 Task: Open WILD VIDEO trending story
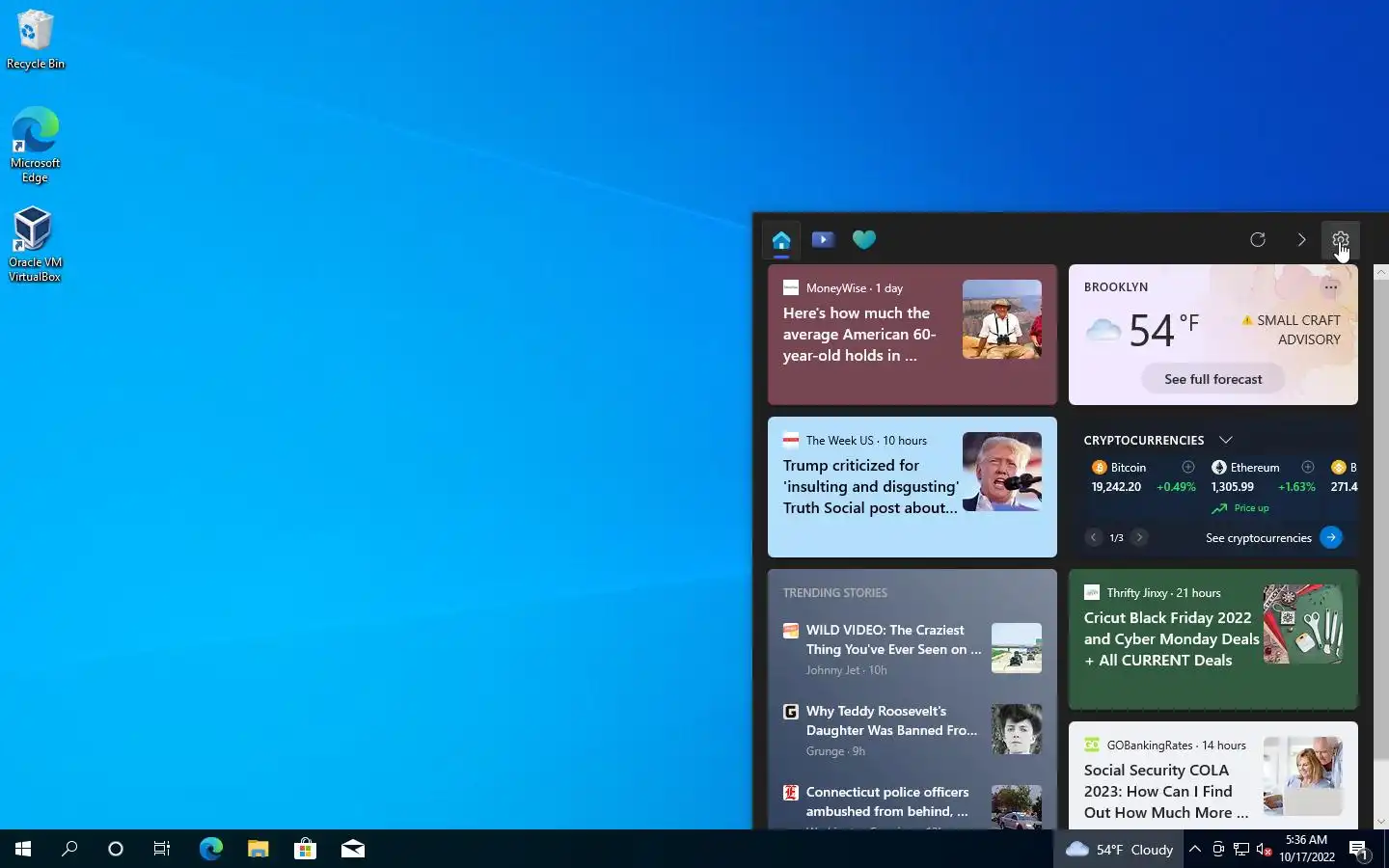click(x=893, y=639)
